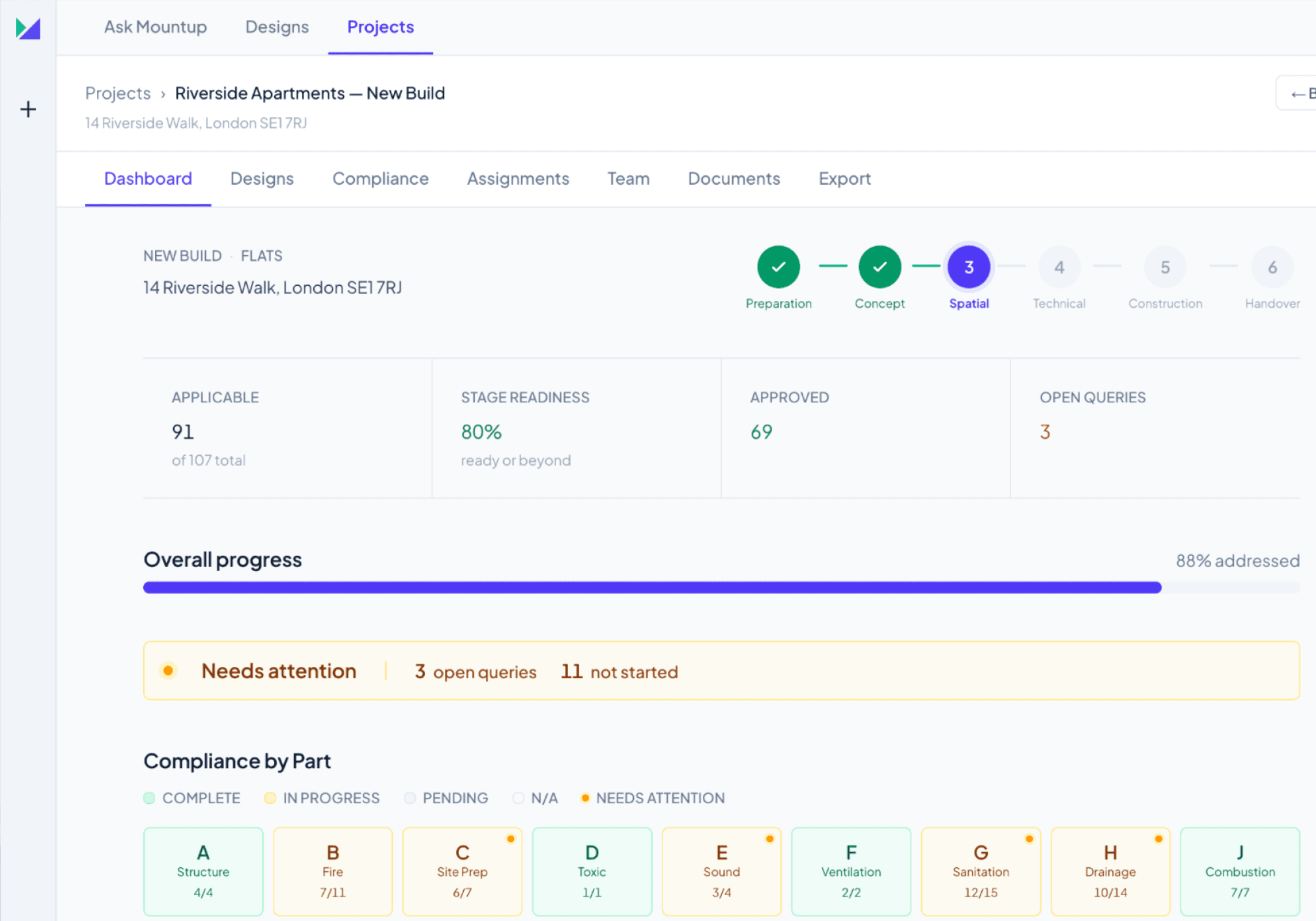Click the Needs attention heading
The width and height of the screenshot is (1316, 921).
[x=279, y=671]
